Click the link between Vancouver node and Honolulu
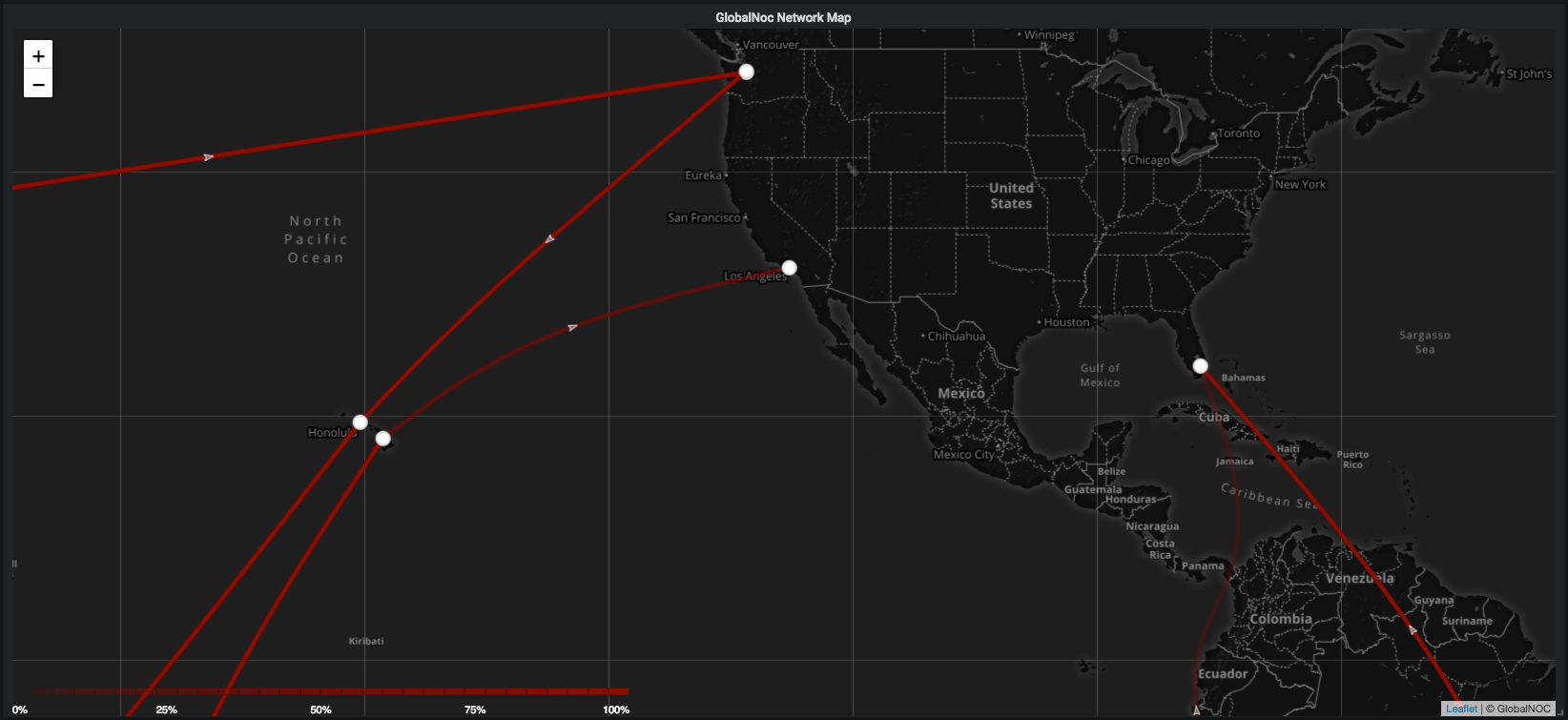This screenshot has width=1568, height=720. 550,238
